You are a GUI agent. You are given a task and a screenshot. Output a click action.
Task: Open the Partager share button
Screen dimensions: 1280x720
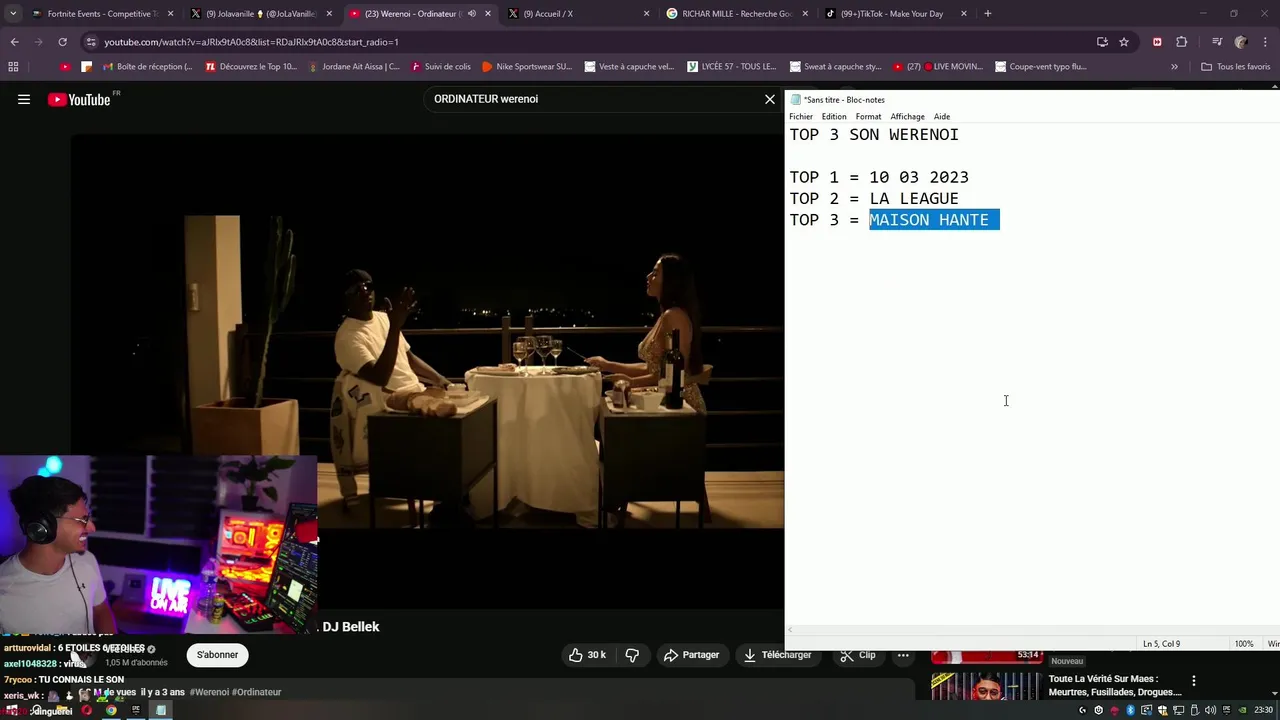[x=691, y=655]
